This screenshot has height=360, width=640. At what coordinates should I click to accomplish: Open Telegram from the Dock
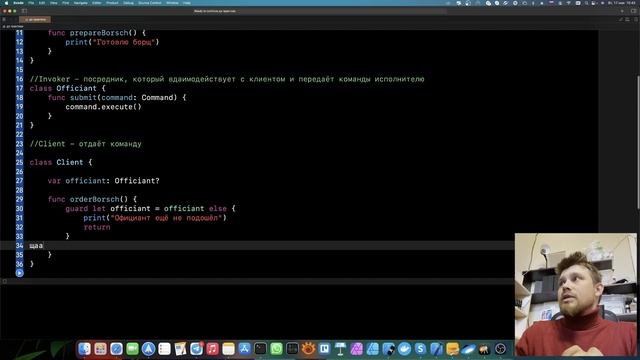point(196,349)
